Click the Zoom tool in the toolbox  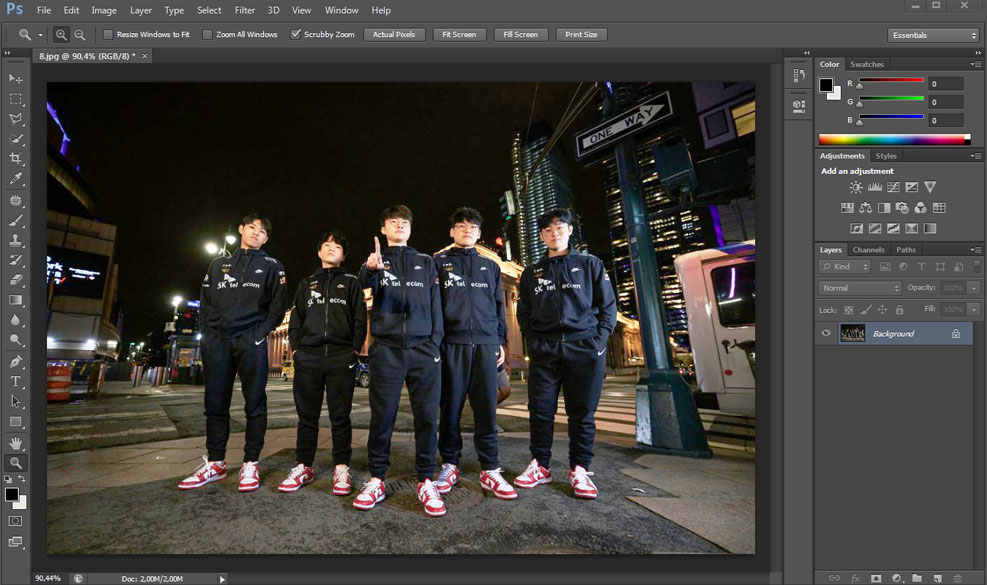tap(16, 463)
